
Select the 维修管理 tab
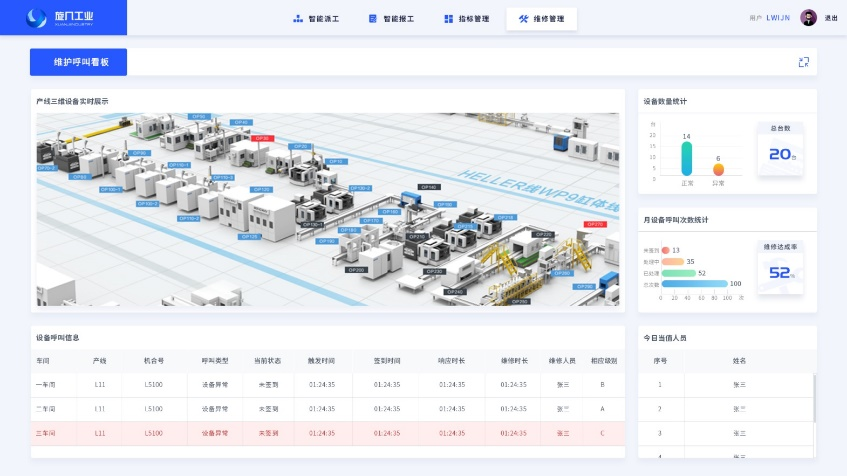(541, 18)
